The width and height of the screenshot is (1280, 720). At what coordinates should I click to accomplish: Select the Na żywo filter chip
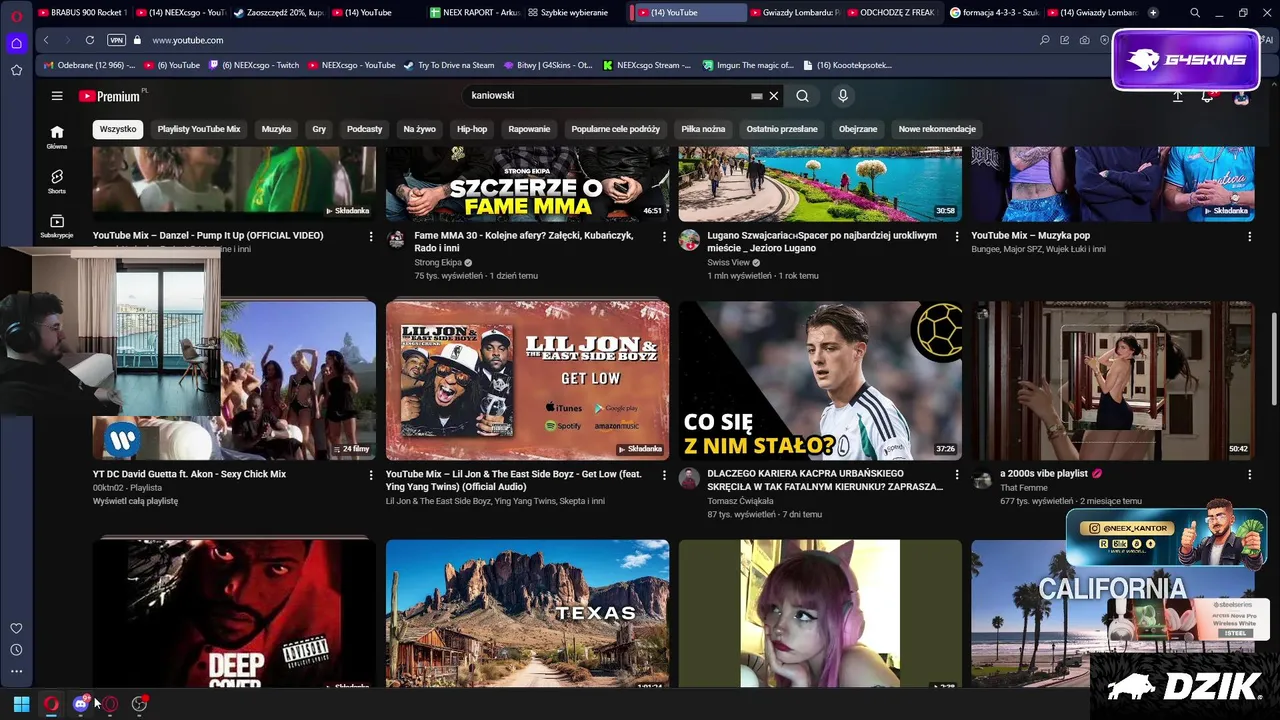point(420,129)
